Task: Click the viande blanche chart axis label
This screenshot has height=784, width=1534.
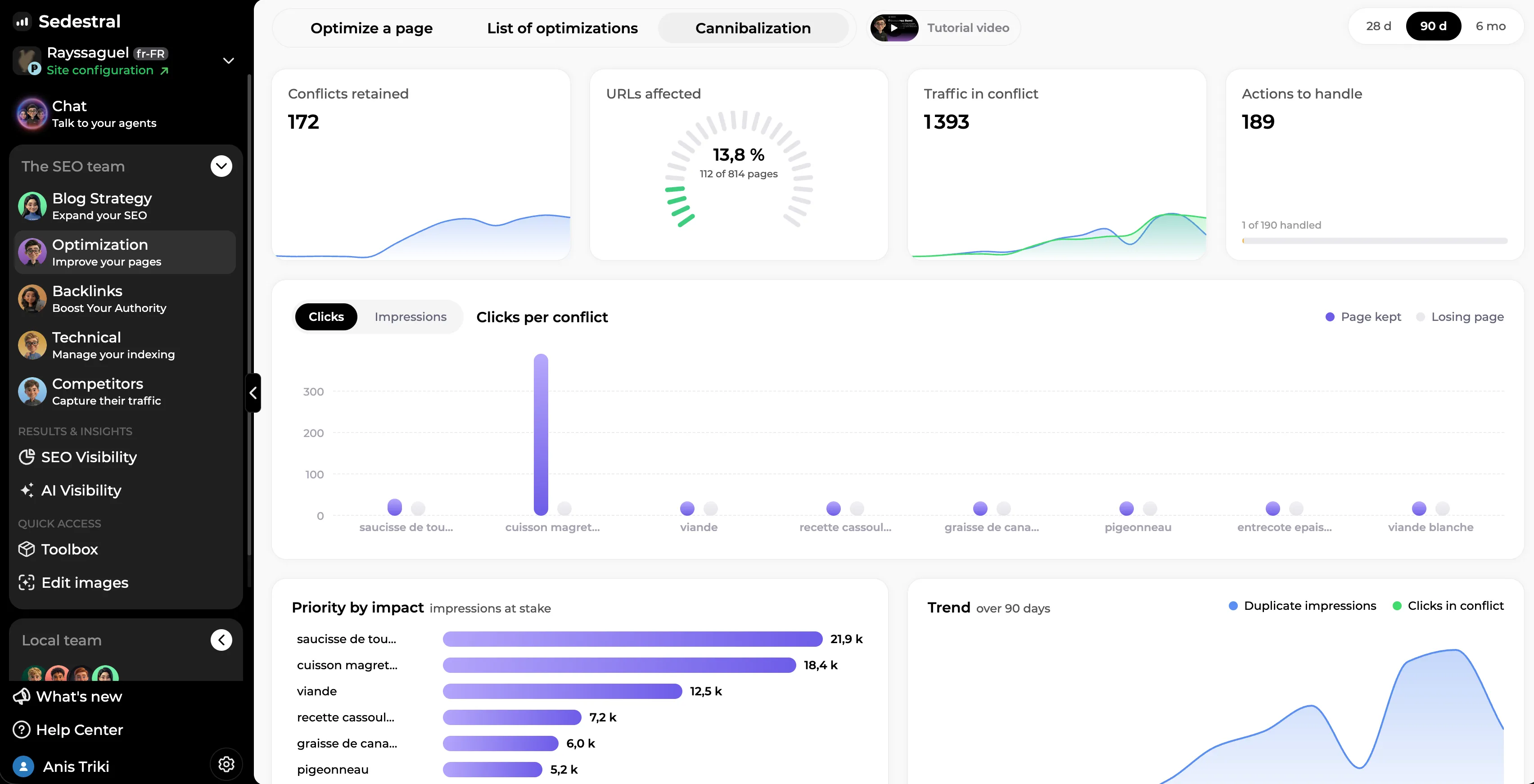Action: (x=1430, y=527)
